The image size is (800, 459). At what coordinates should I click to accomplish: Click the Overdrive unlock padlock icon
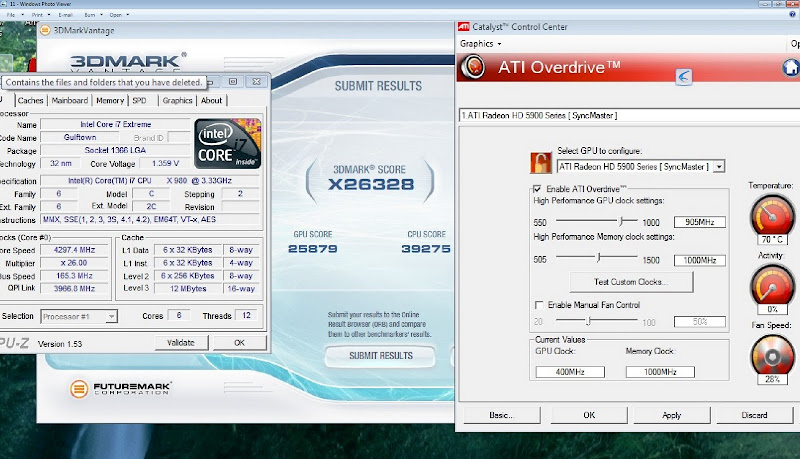[541, 163]
